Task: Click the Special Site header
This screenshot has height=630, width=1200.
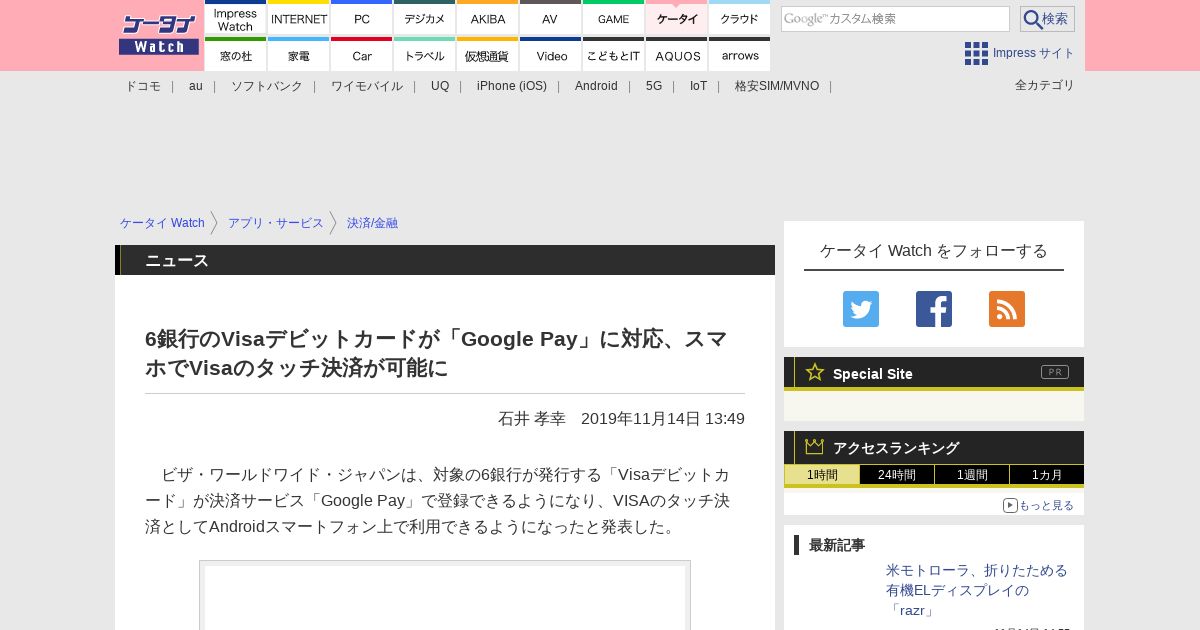Action: click(x=934, y=373)
